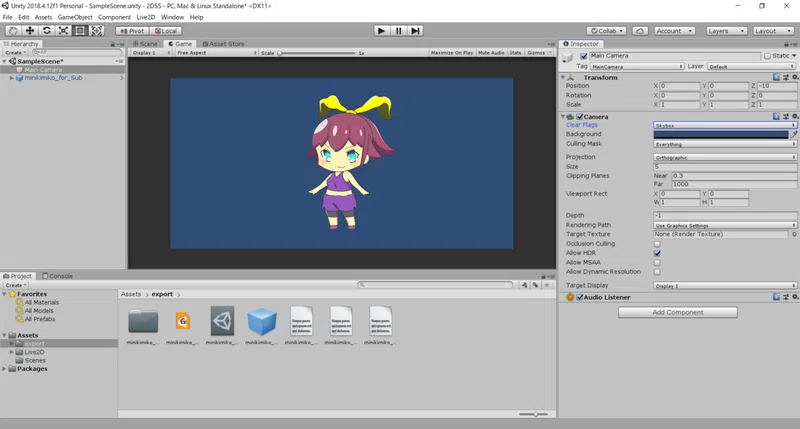
Task: Open the Target Texture object picker
Action: [x=794, y=234]
